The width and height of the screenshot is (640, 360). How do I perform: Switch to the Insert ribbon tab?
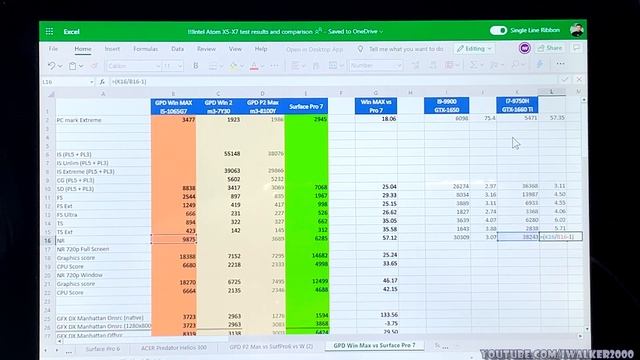pyautogui.click(x=112, y=49)
